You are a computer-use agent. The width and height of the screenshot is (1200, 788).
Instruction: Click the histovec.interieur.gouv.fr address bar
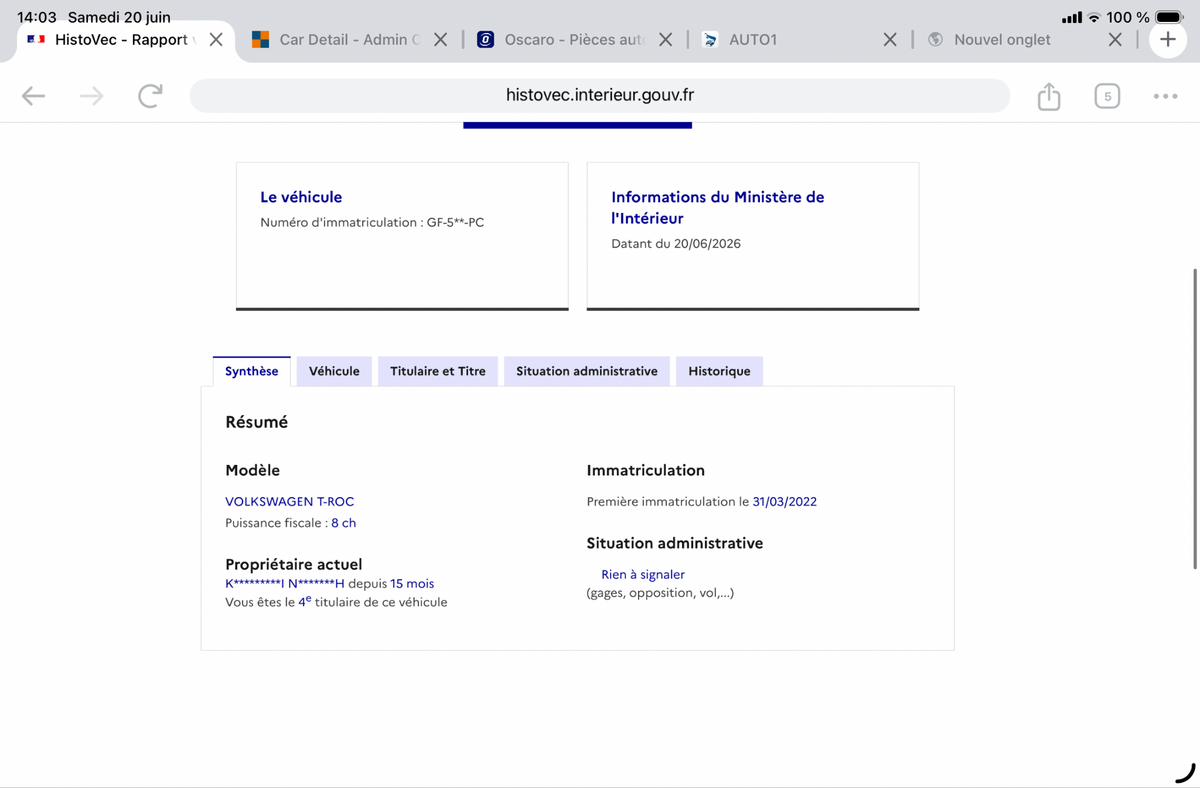[x=600, y=96]
